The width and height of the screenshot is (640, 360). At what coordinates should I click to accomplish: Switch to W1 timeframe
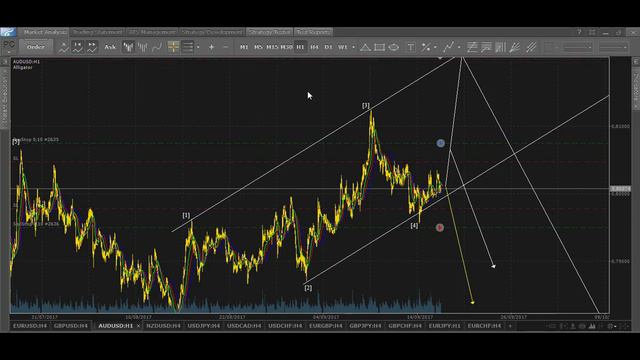coord(342,47)
